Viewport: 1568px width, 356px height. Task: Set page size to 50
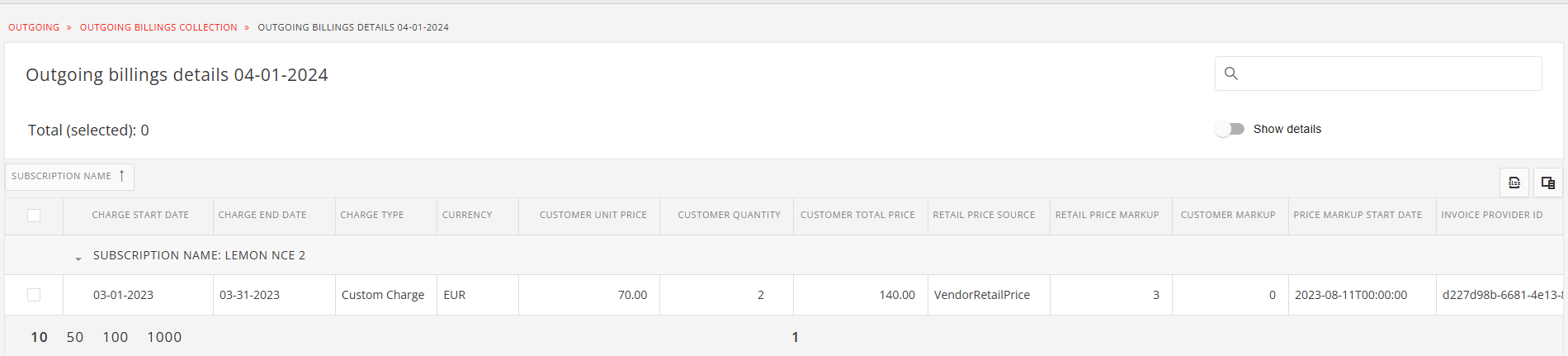click(x=75, y=337)
